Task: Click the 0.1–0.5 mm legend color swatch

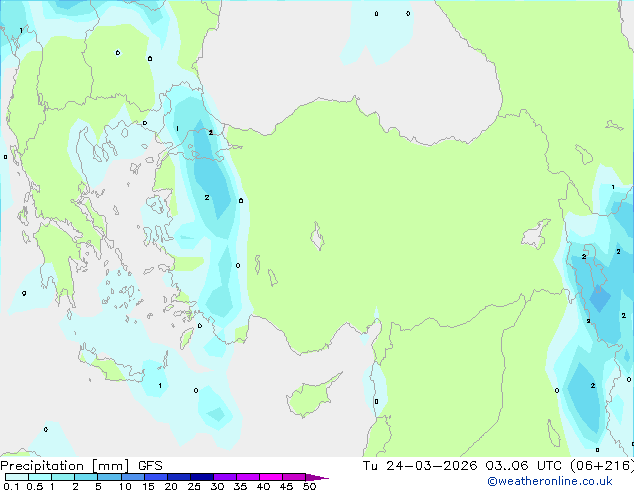Action: [x=17, y=477]
